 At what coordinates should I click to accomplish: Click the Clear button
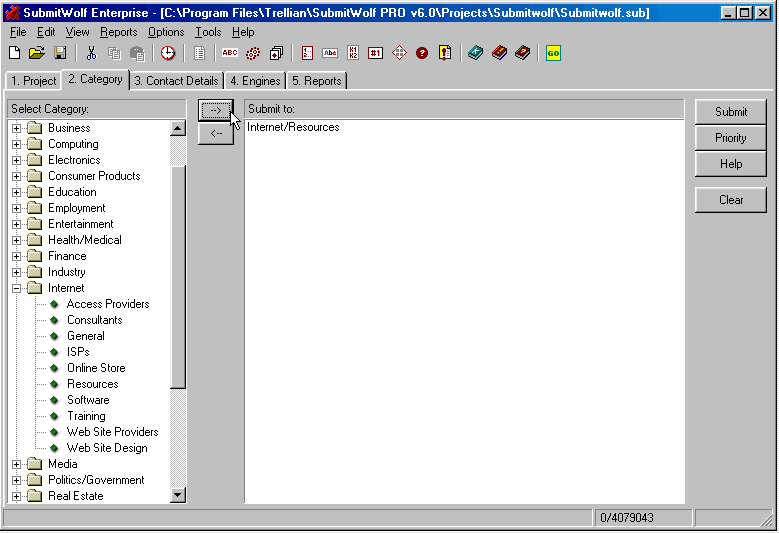coord(731,200)
